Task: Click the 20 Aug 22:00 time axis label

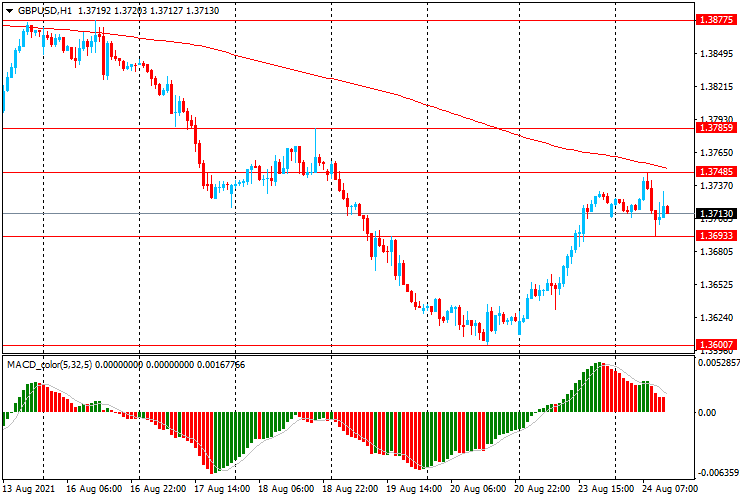Action: (x=542, y=488)
